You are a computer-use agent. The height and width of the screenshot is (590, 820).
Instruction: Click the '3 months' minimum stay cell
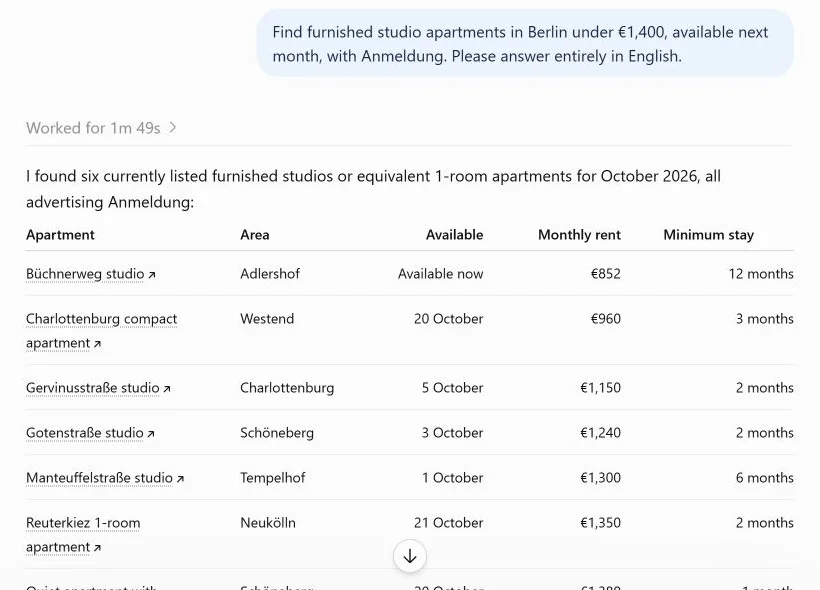pos(765,319)
